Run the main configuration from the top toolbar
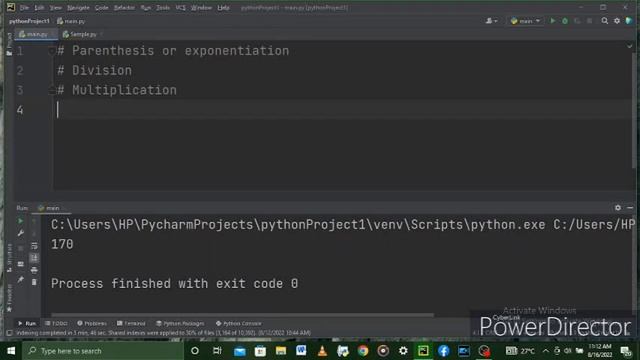This screenshot has height=360, width=640. (553, 20)
